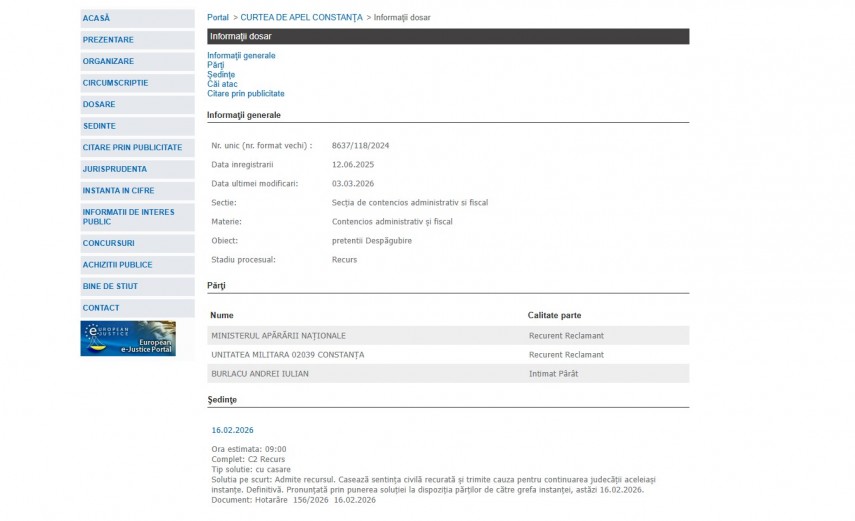Screen dimensions: 855x521
Task: Open the European e-Justice Portal banner
Action: point(128,339)
